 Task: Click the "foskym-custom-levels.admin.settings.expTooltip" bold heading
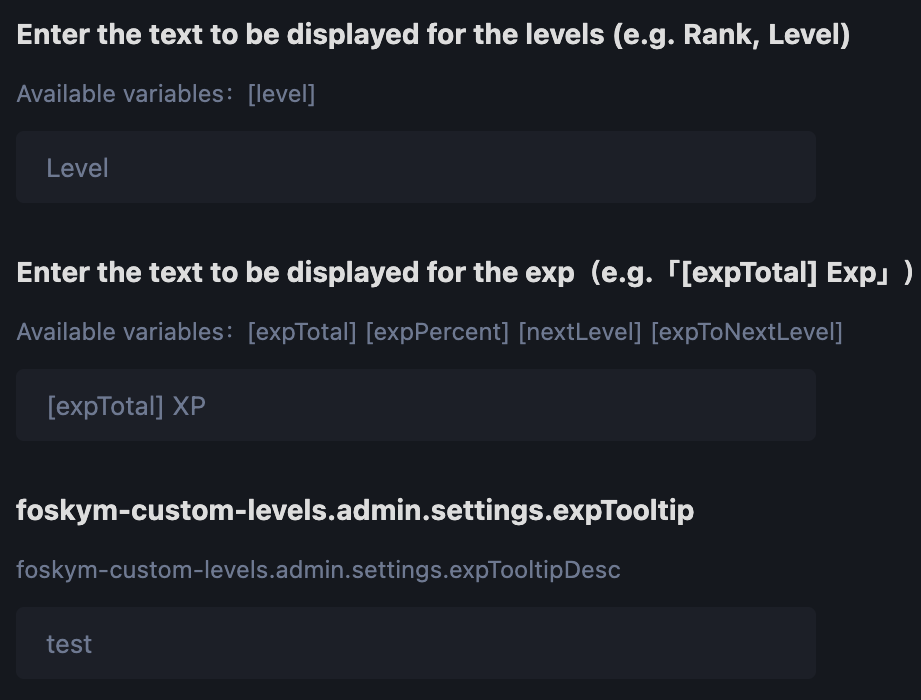355,511
